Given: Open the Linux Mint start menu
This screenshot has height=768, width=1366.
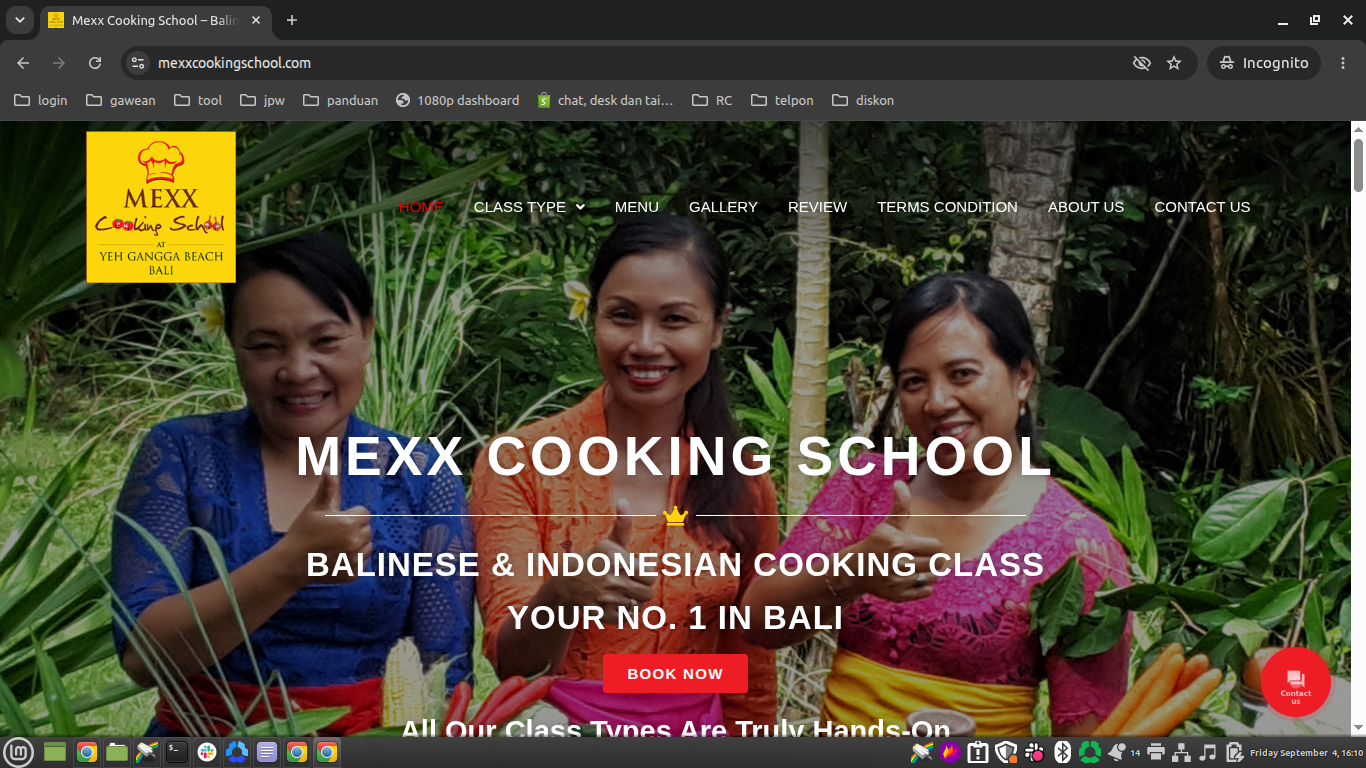Looking at the screenshot, I should click(x=19, y=752).
